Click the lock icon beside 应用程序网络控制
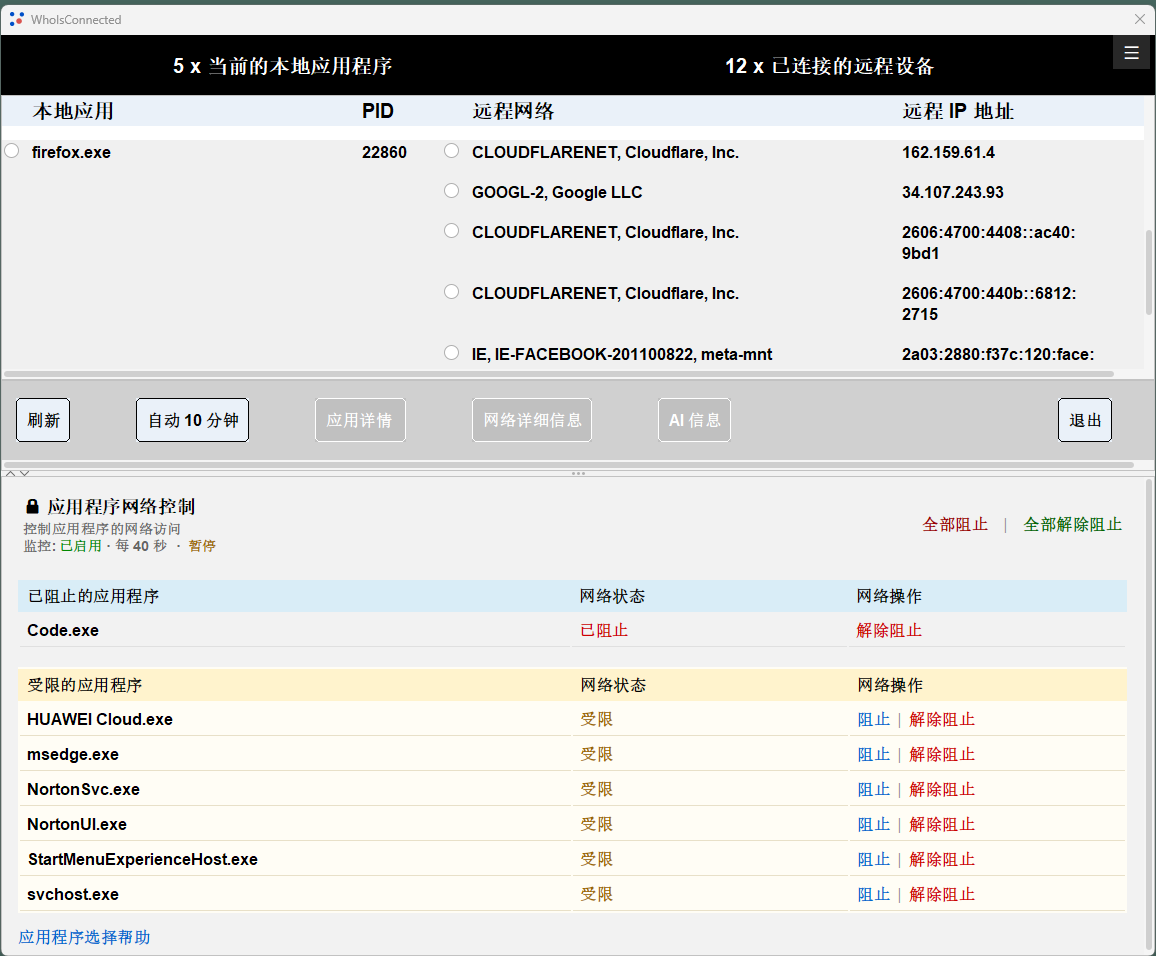The height and width of the screenshot is (956, 1156). pos(32,506)
